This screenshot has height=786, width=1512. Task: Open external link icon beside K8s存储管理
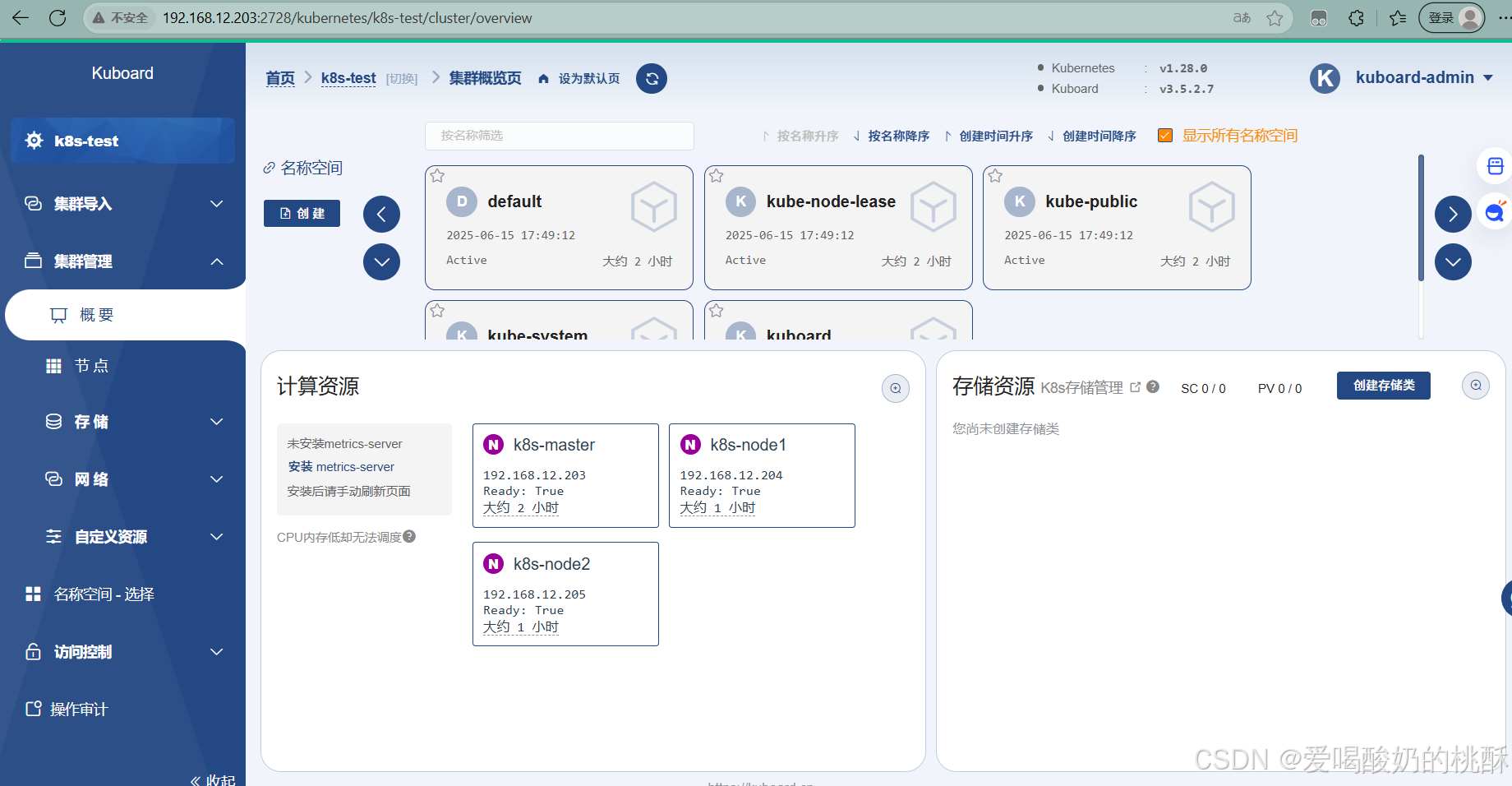pyautogui.click(x=1136, y=386)
